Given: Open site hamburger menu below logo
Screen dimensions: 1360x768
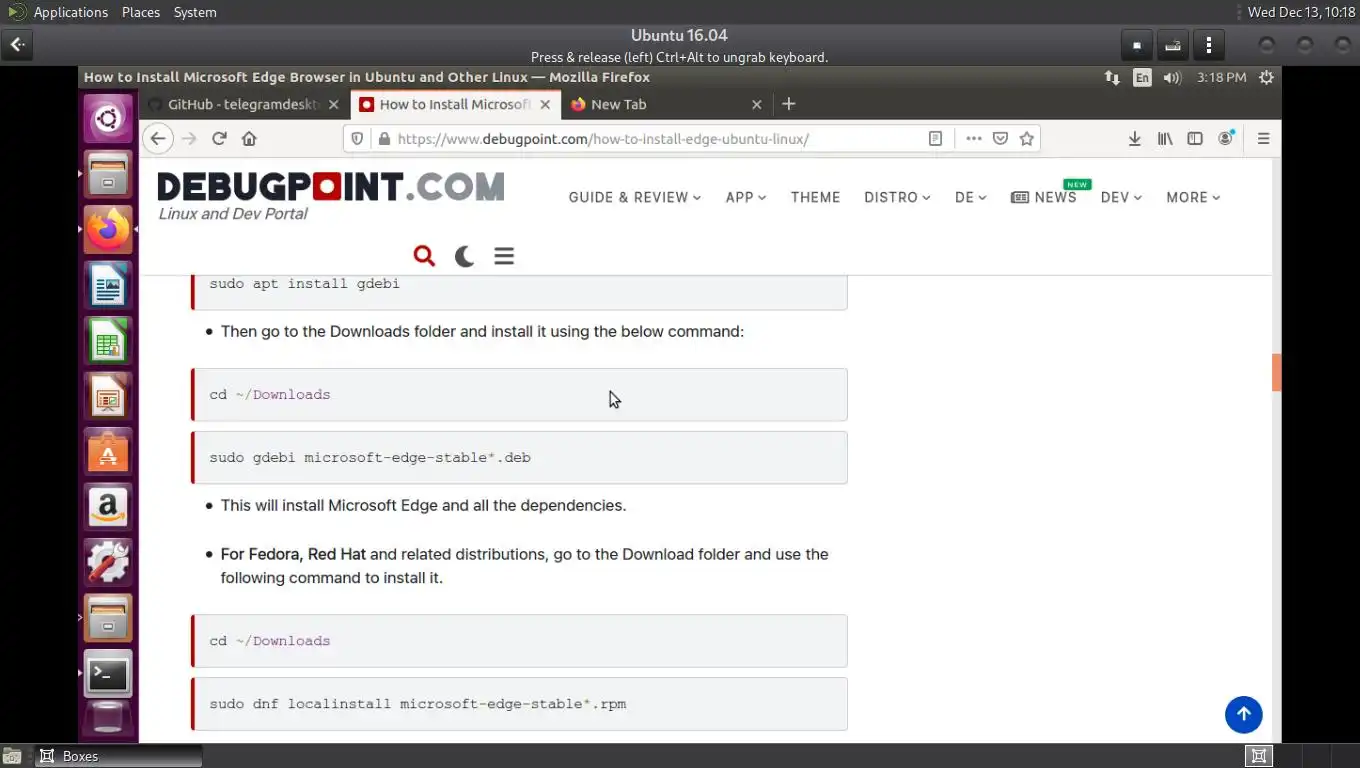Looking at the screenshot, I should [504, 256].
